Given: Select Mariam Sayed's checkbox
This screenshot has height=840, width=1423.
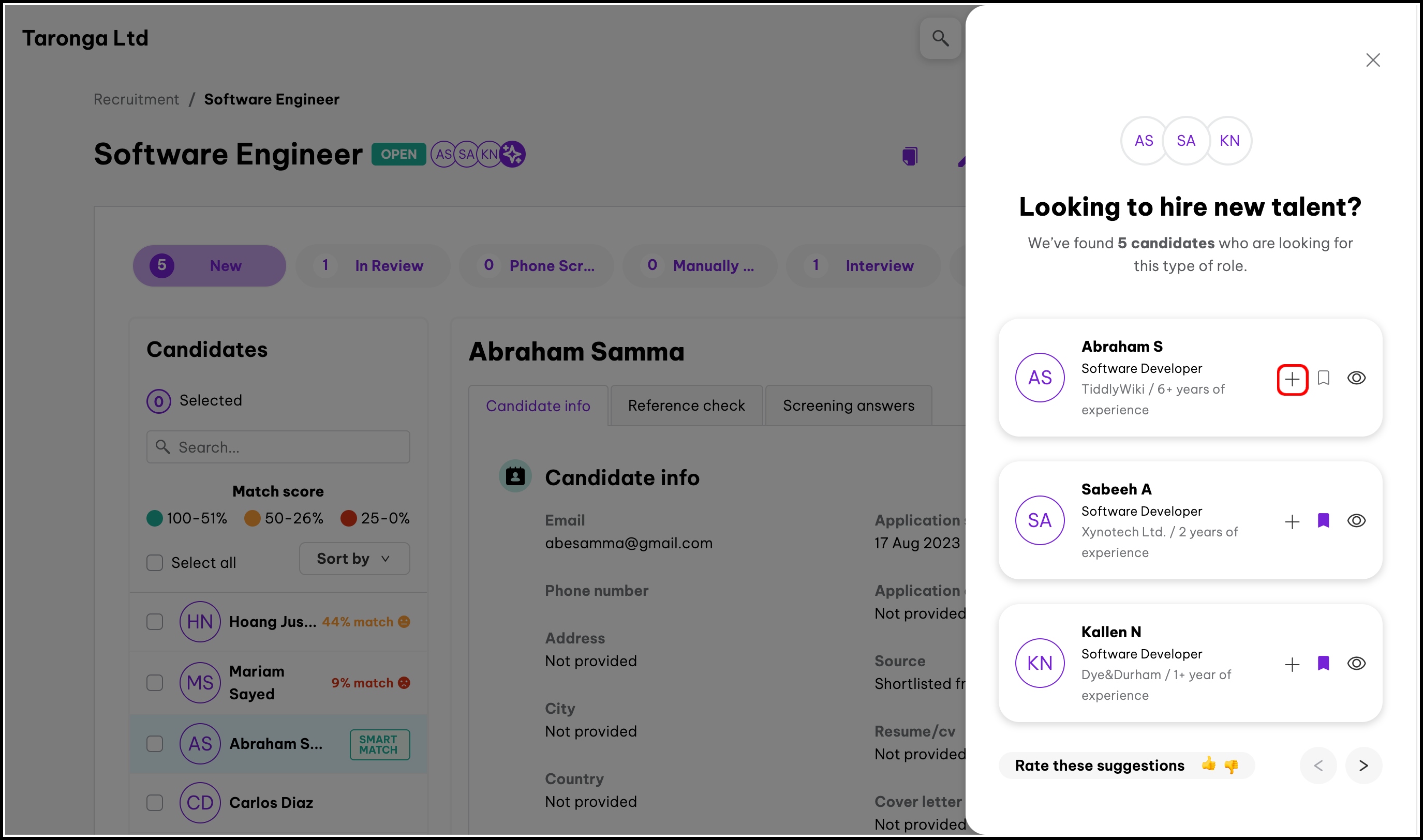Looking at the screenshot, I should [x=155, y=682].
